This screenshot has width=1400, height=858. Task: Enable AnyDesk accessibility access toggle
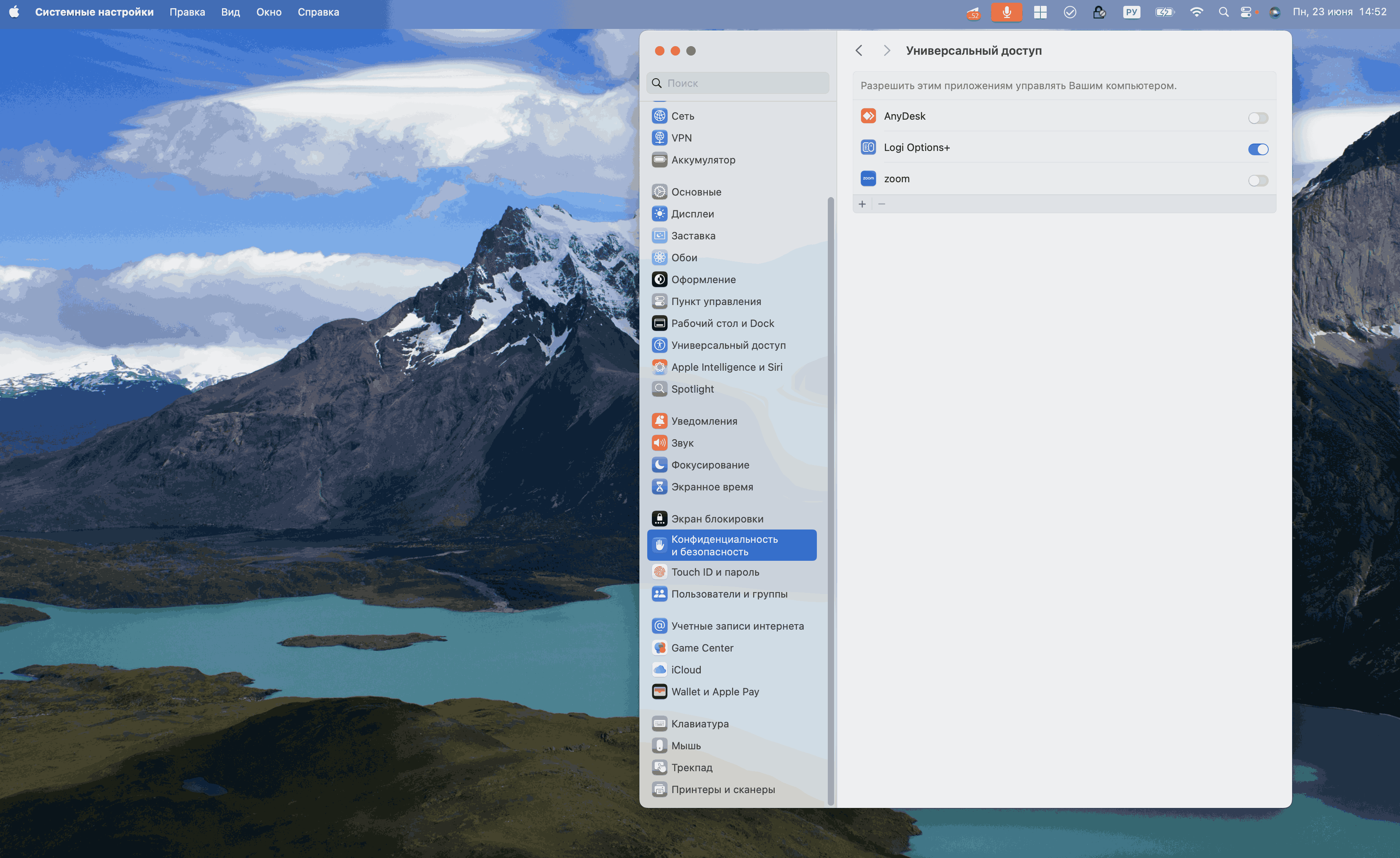point(1258,118)
